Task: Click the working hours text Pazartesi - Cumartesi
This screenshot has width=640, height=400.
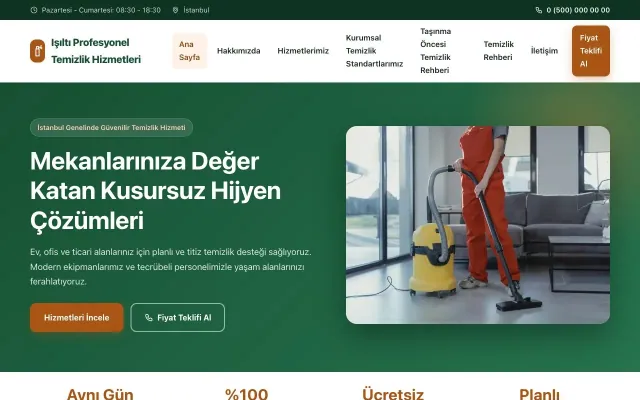Action: click(101, 10)
